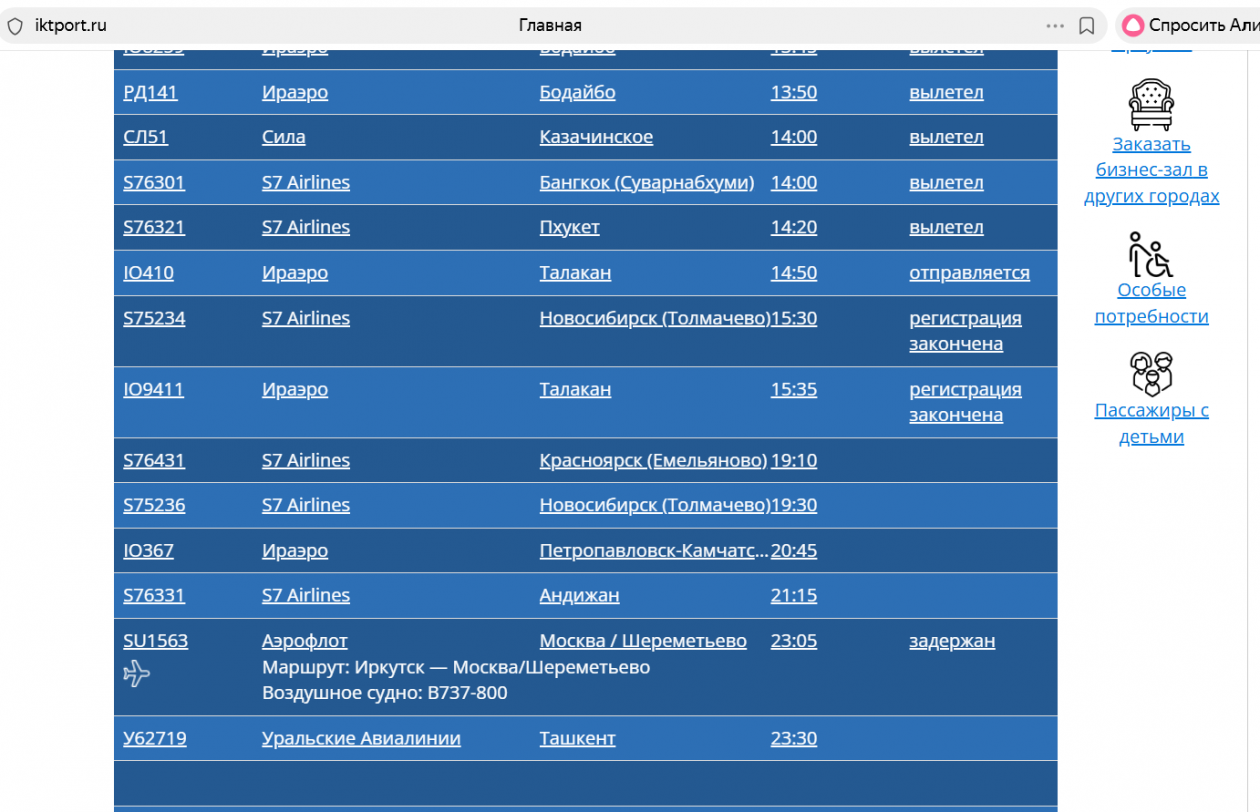The height and width of the screenshot is (812, 1260).
Task: Click the Alice assistant icon
Action: tap(1134, 26)
